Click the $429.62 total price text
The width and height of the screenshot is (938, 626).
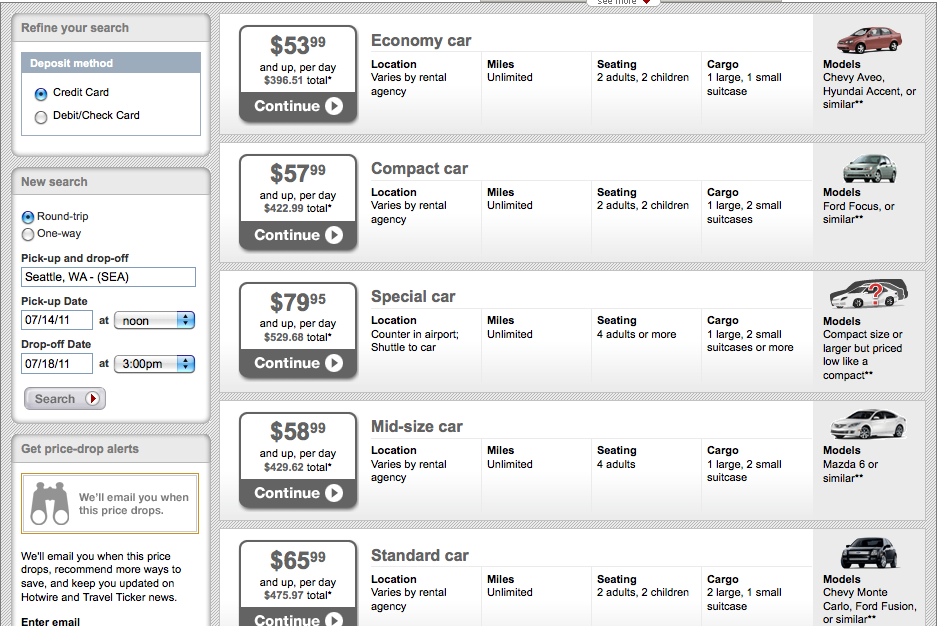tap(297, 467)
